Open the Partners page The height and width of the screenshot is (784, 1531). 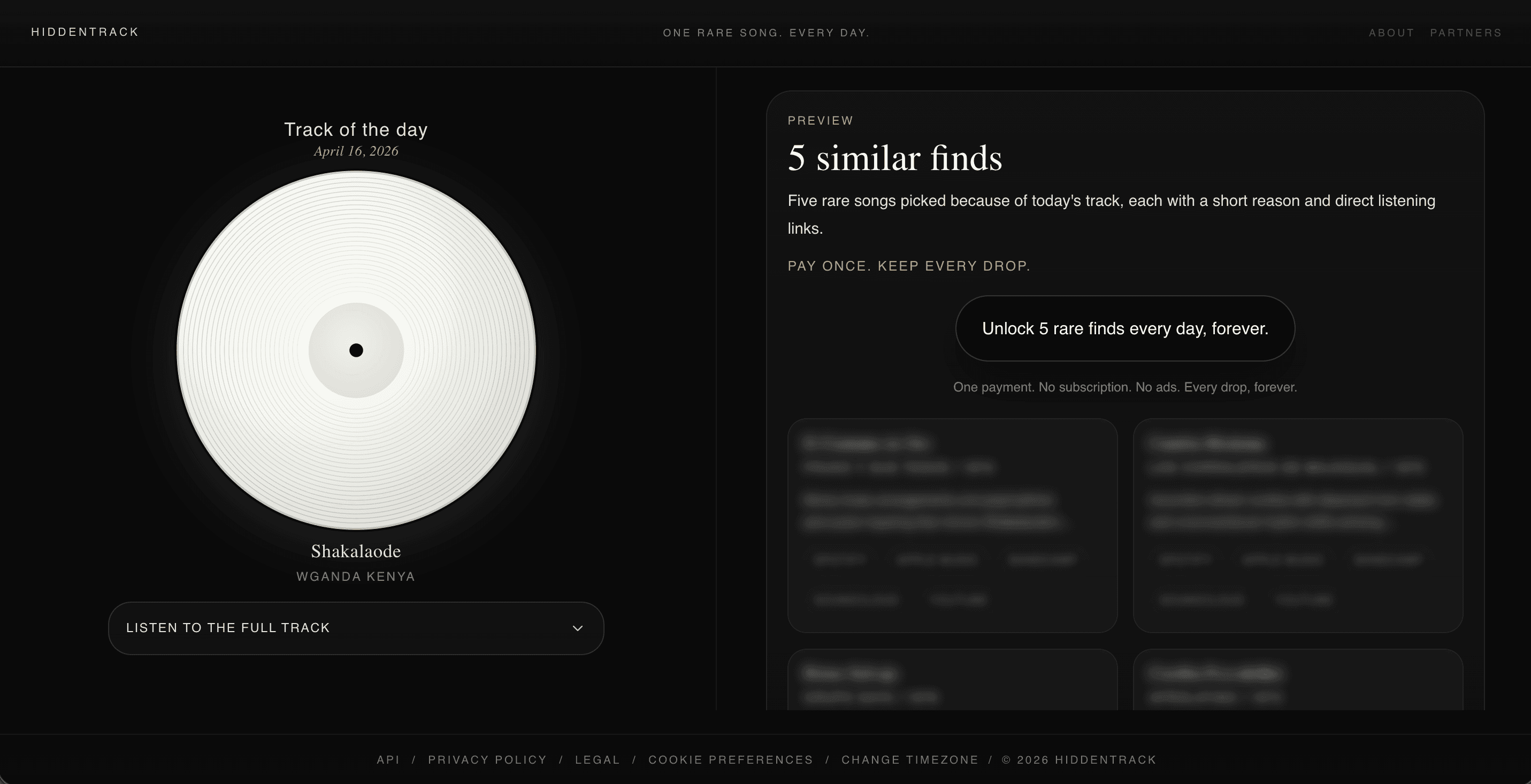(1466, 33)
